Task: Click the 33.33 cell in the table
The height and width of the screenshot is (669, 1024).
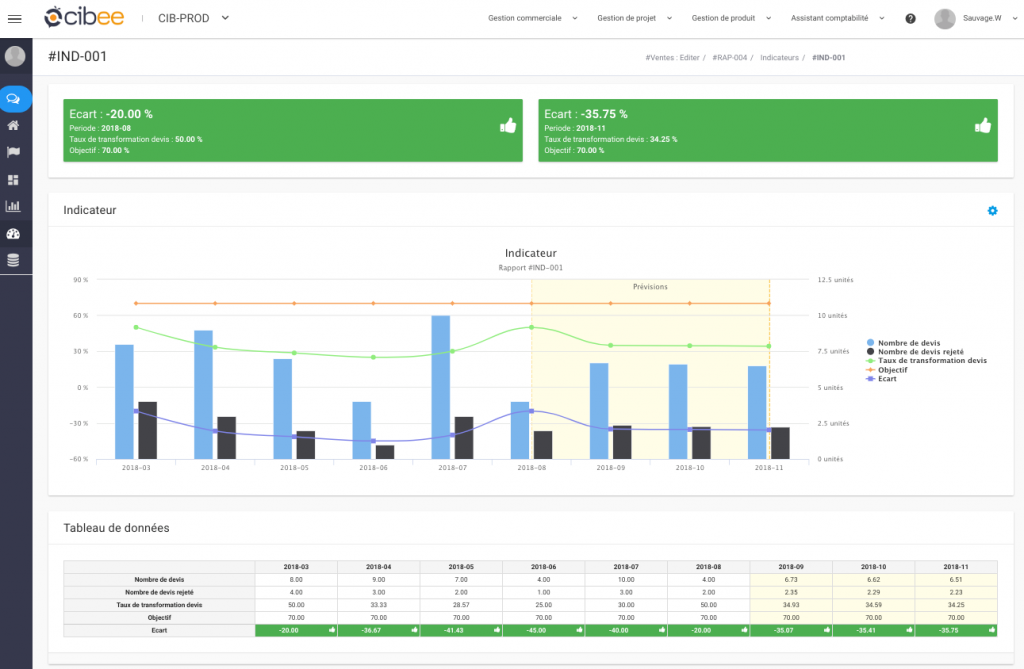Action: pyautogui.click(x=378, y=605)
